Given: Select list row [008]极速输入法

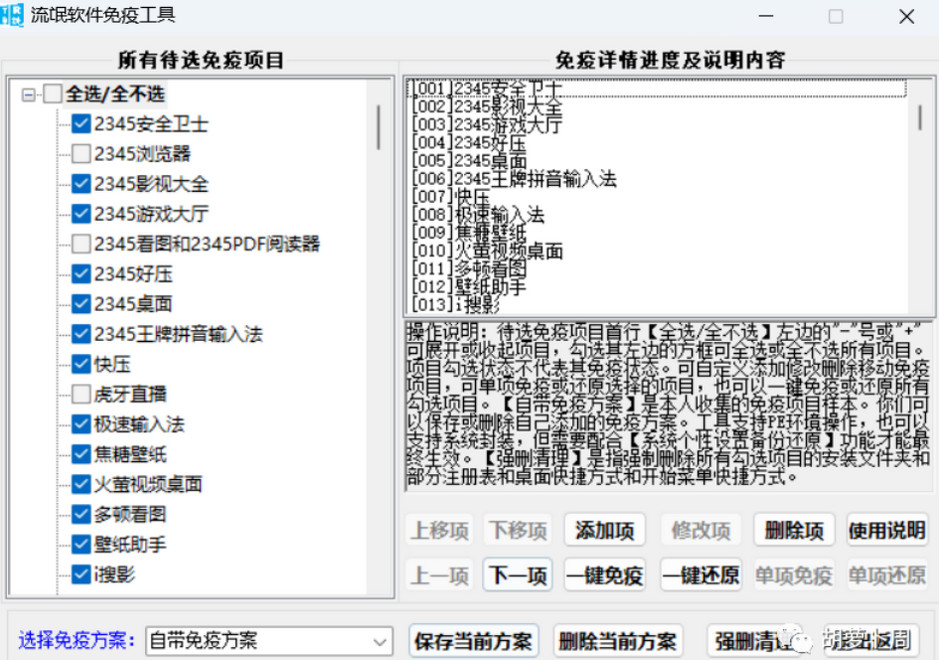Looking at the screenshot, I should pos(658,214).
